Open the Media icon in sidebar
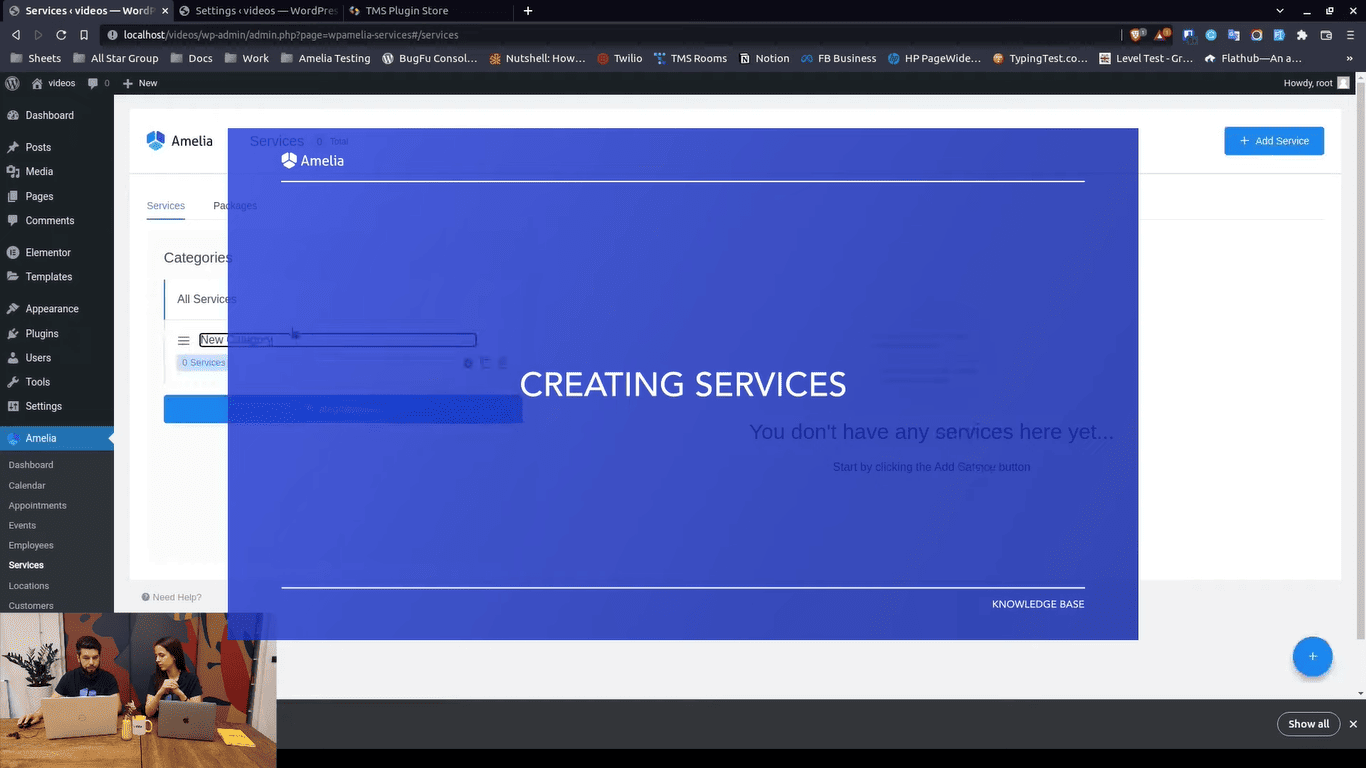Screen dimensions: 1366x768 point(13,172)
